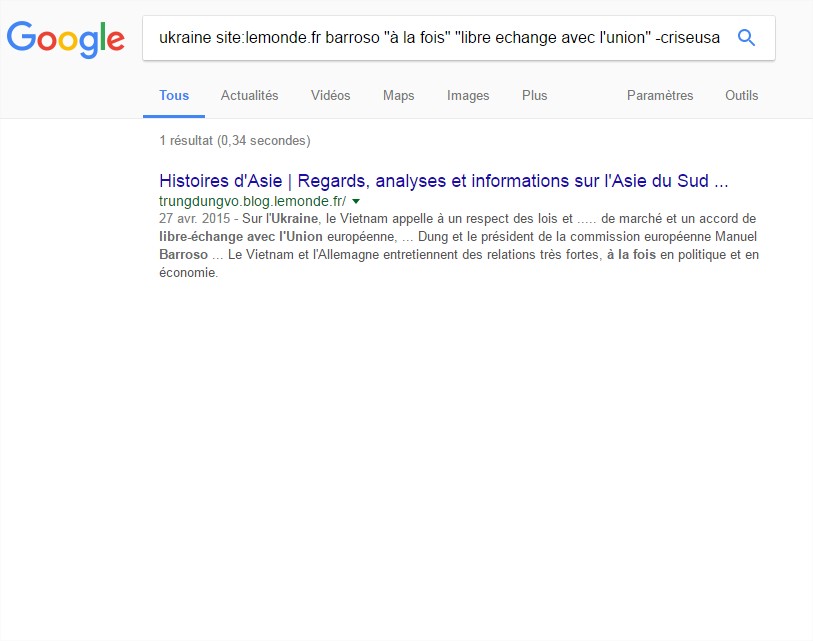Switch to the Actualités tab
Screen dimensions: 813x641
coord(249,95)
